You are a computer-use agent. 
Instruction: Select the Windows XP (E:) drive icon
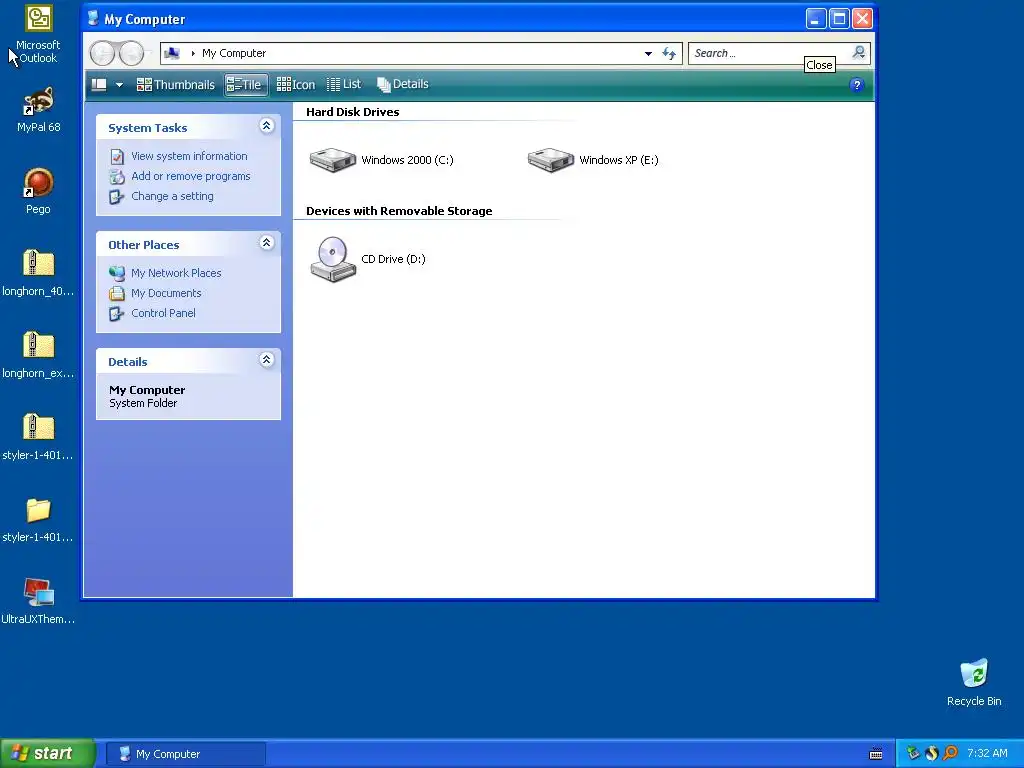point(551,160)
